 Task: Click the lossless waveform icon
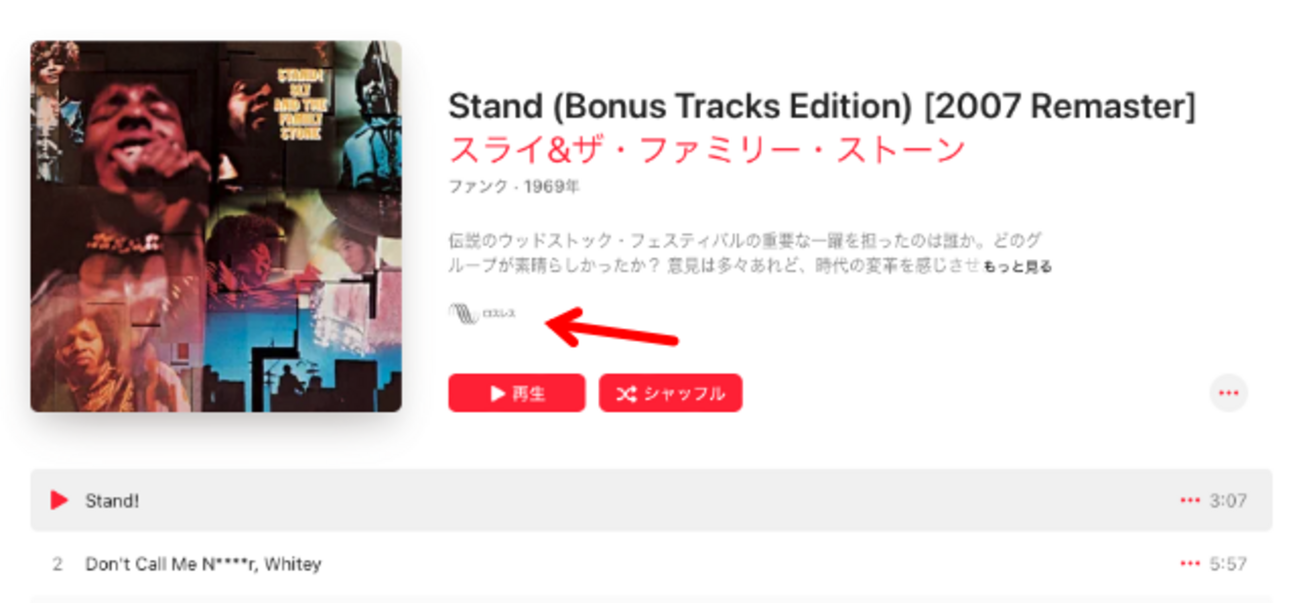(463, 314)
